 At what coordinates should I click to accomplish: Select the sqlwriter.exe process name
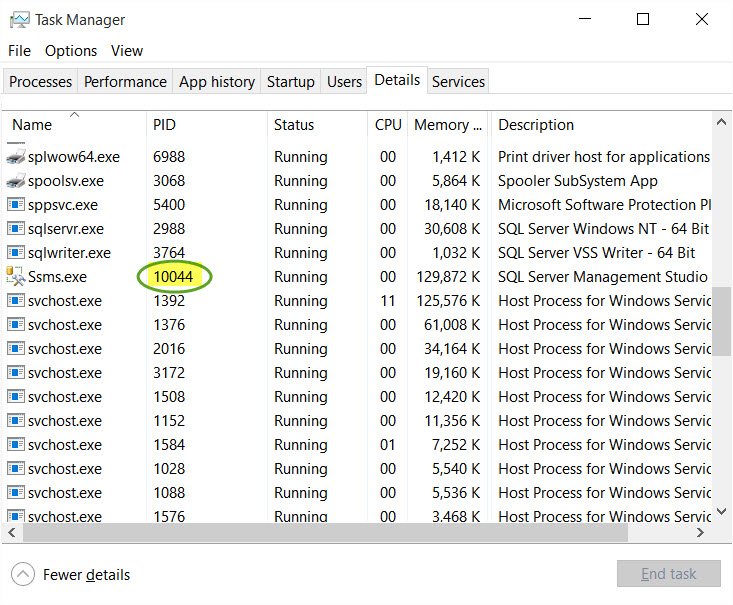[x=69, y=253]
